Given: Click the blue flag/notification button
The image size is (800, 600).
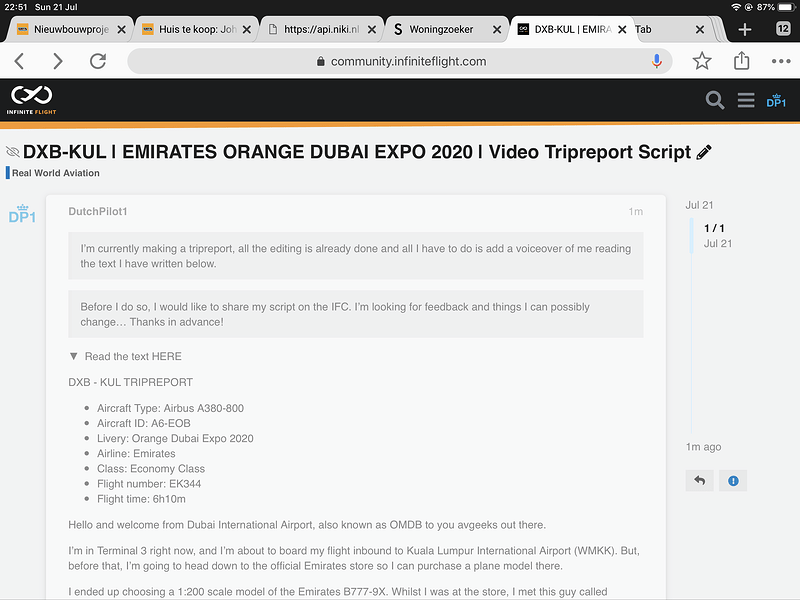Looking at the screenshot, I should 733,481.
